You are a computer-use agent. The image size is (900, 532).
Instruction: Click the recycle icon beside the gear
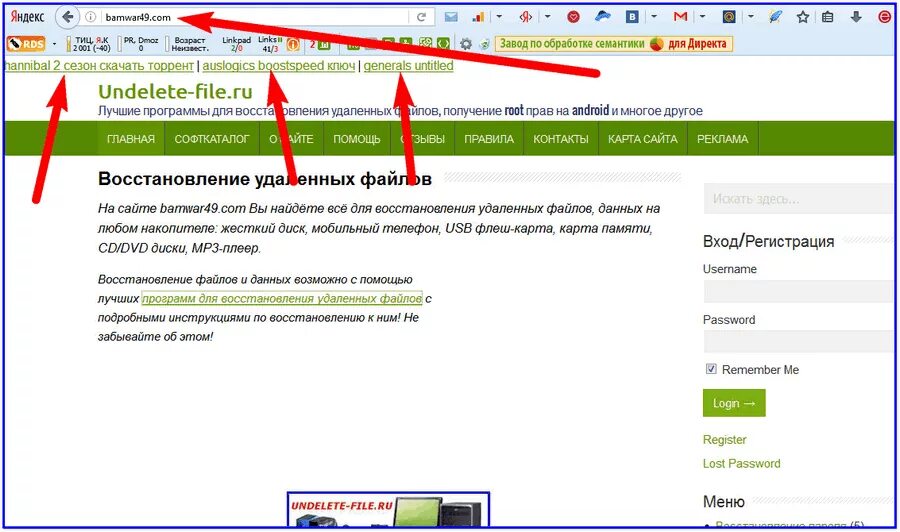click(x=484, y=44)
